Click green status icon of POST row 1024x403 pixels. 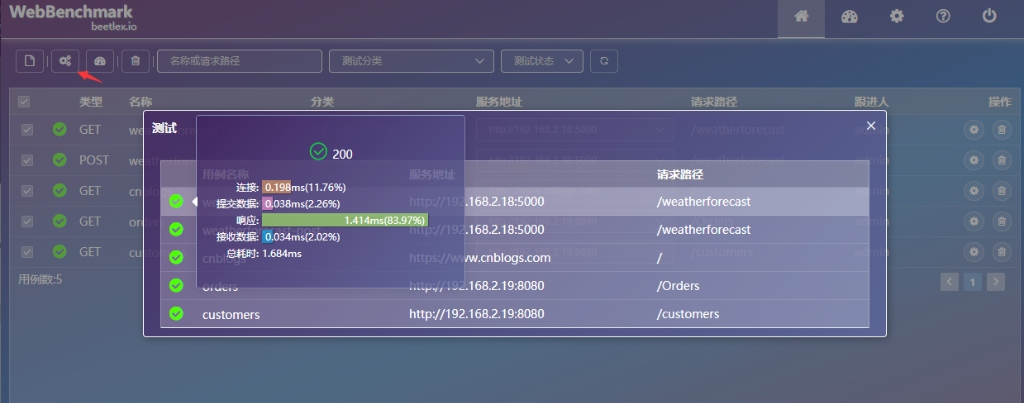tap(59, 160)
